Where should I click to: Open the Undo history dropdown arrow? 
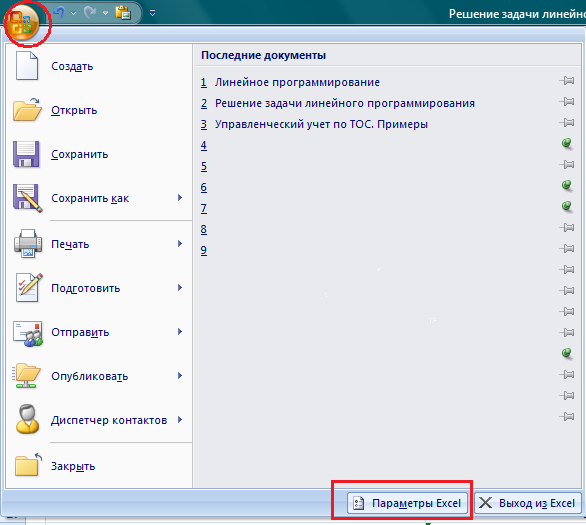74,13
